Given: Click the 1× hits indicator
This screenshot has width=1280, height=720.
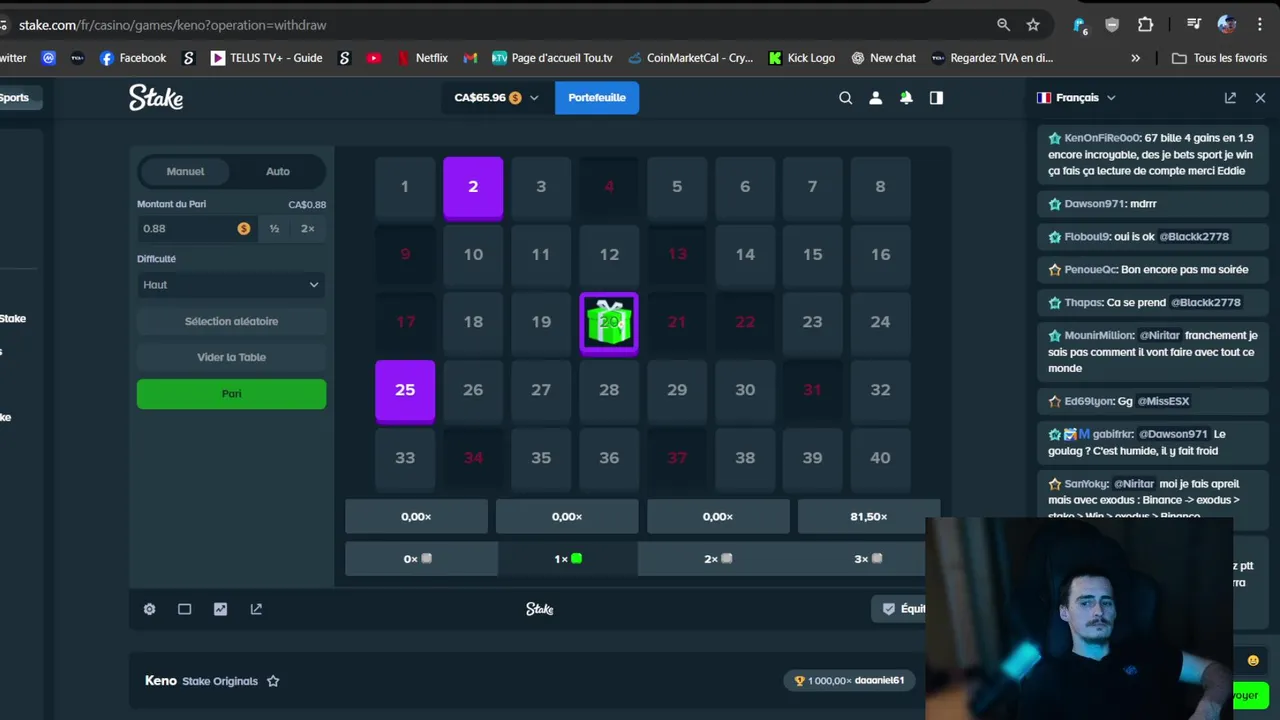Looking at the screenshot, I should coord(567,558).
